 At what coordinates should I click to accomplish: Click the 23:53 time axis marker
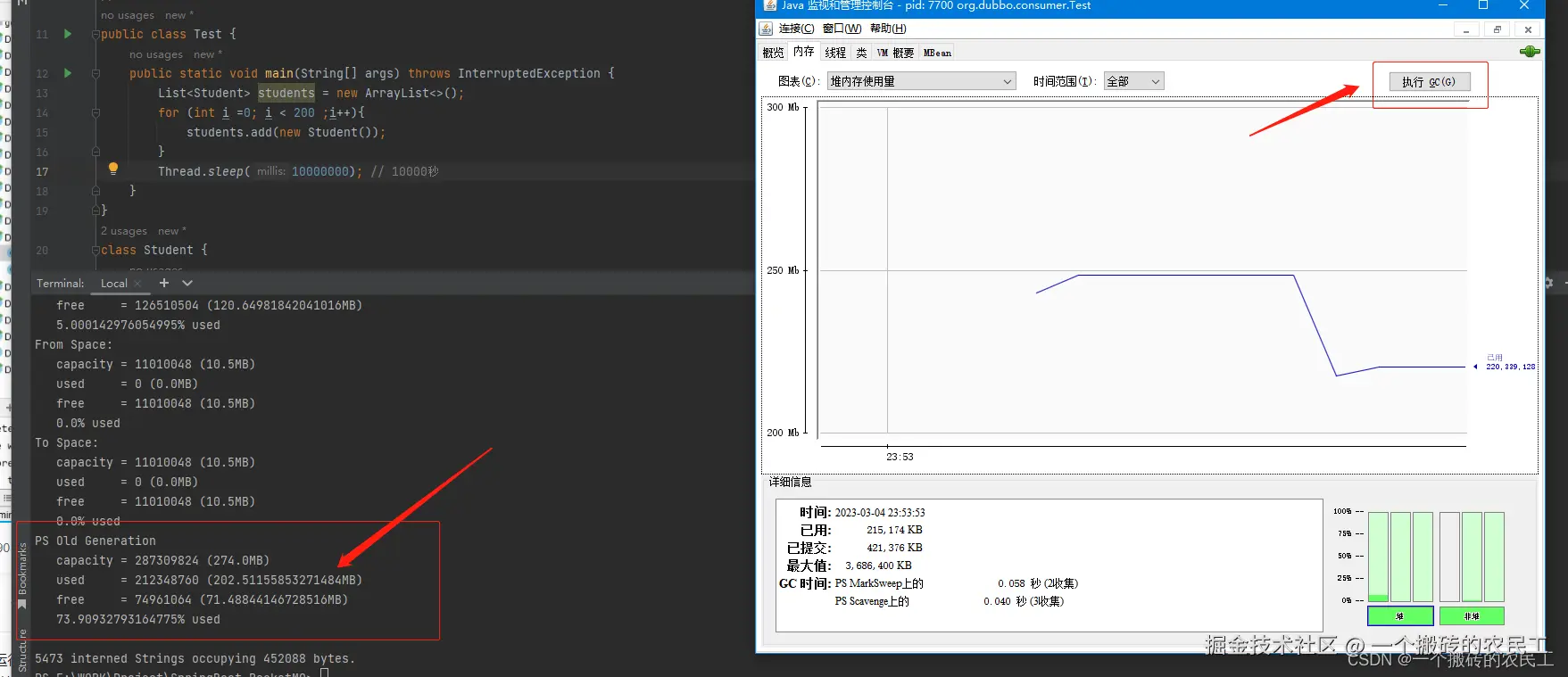(x=900, y=457)
